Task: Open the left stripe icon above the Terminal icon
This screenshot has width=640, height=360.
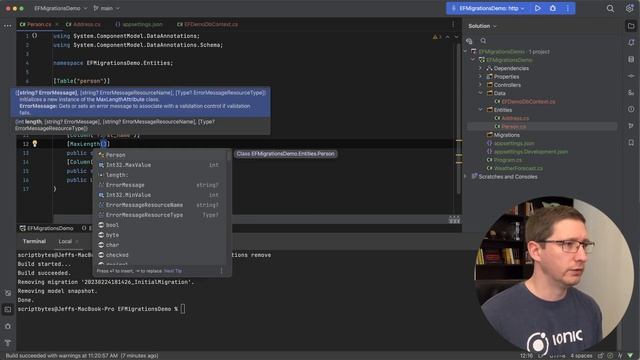Action: click(8, 293)
